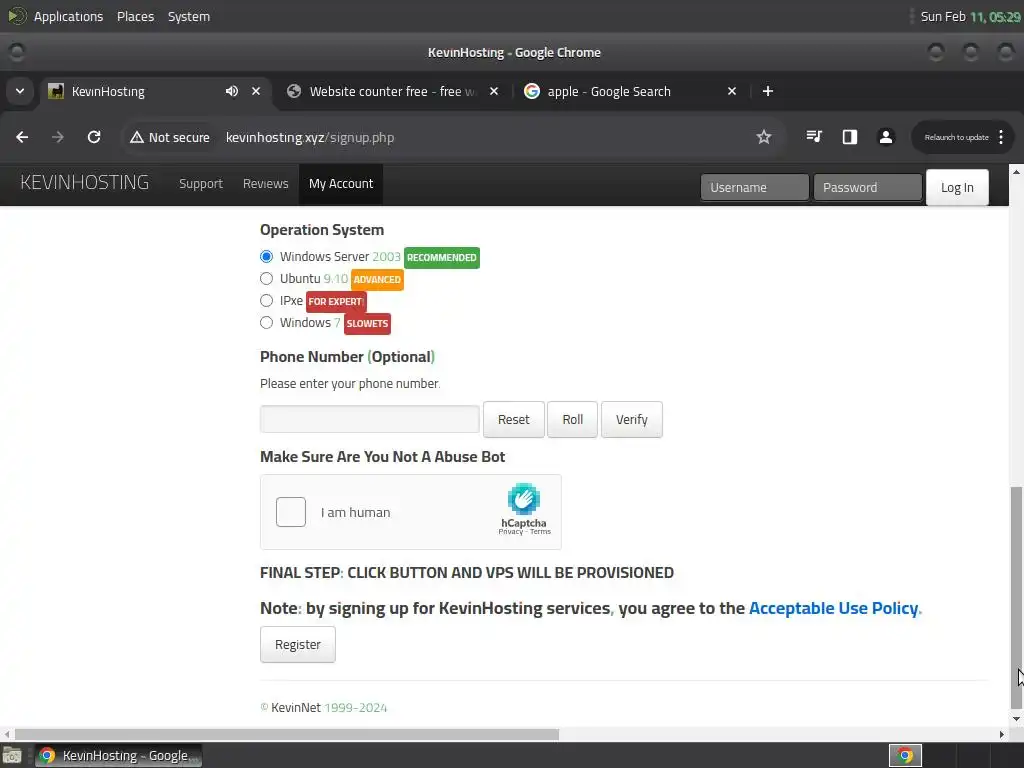Close the apple Google Search tab
The height and width of the screenshot is (768, 1024).
tap(732, 91)
